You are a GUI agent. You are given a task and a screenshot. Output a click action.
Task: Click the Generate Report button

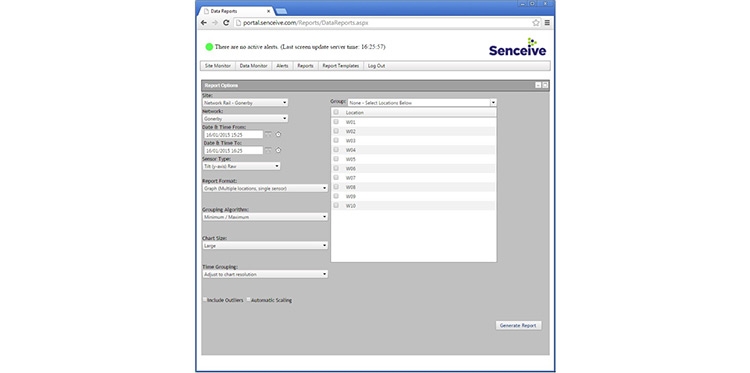(518, 325)
